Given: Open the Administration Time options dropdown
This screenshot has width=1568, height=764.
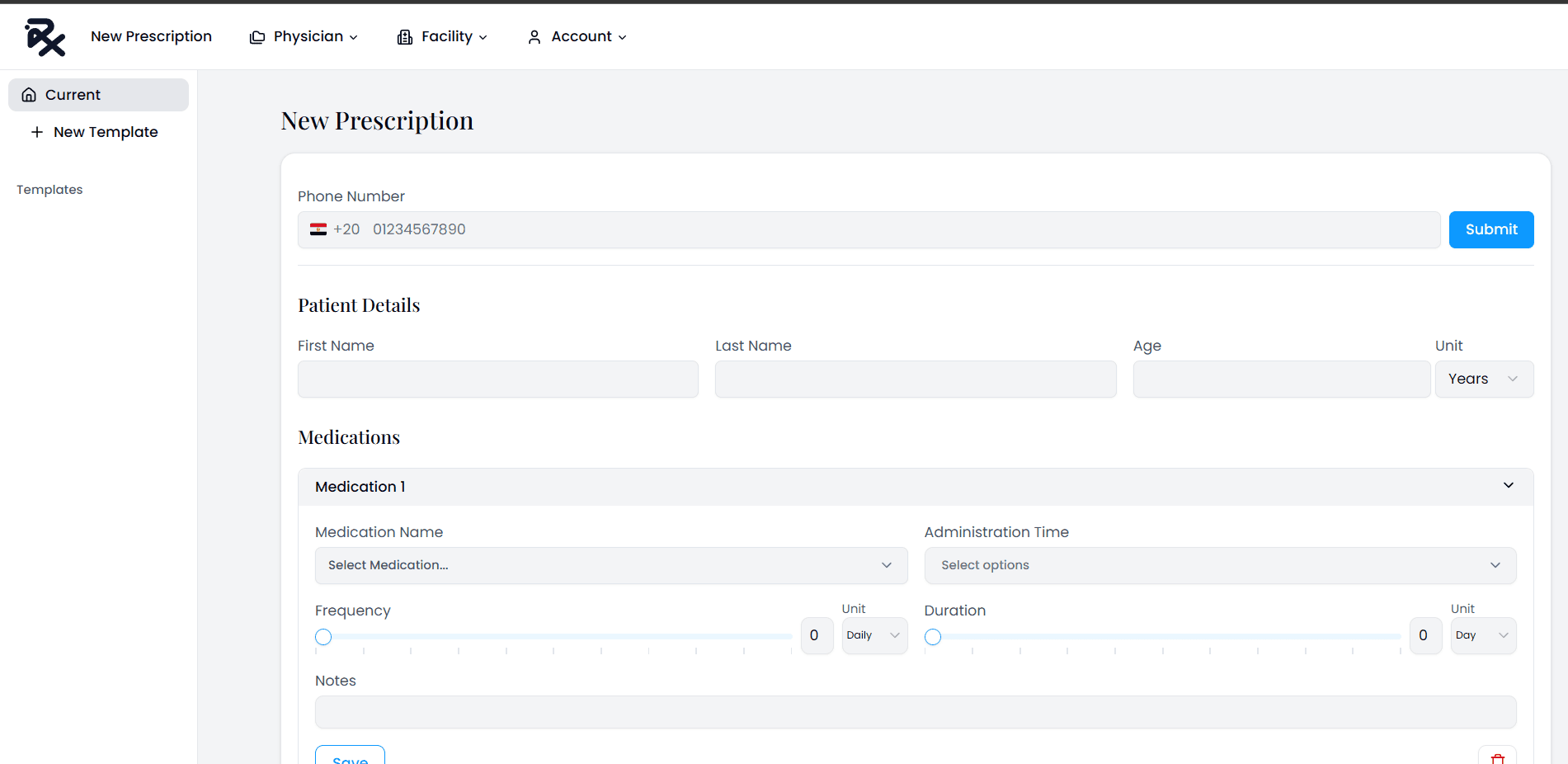Looking at the screenshot, I should coord(1219,565).
